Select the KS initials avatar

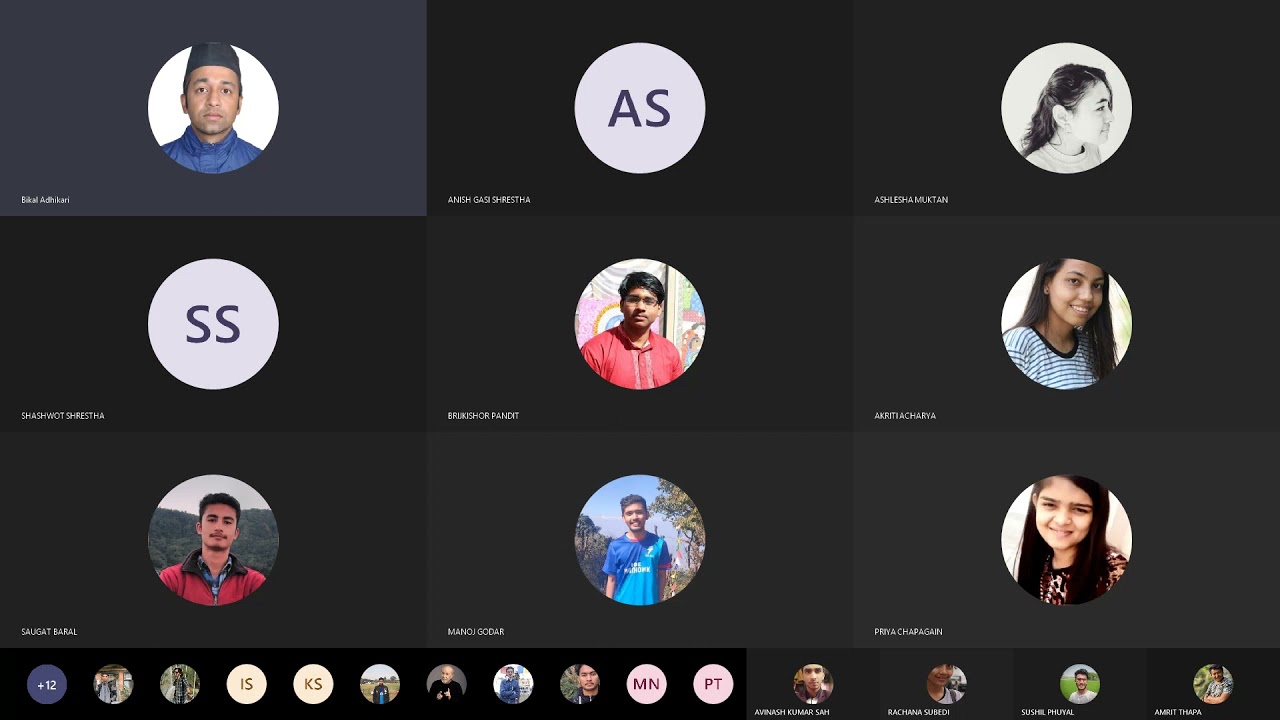(x=313, y=684)
